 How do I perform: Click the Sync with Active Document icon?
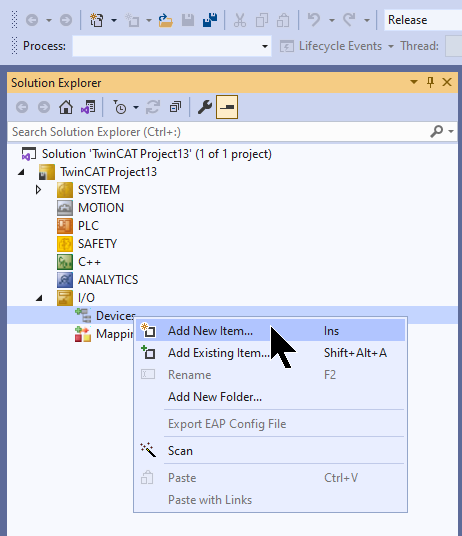(x=153, y=107)
